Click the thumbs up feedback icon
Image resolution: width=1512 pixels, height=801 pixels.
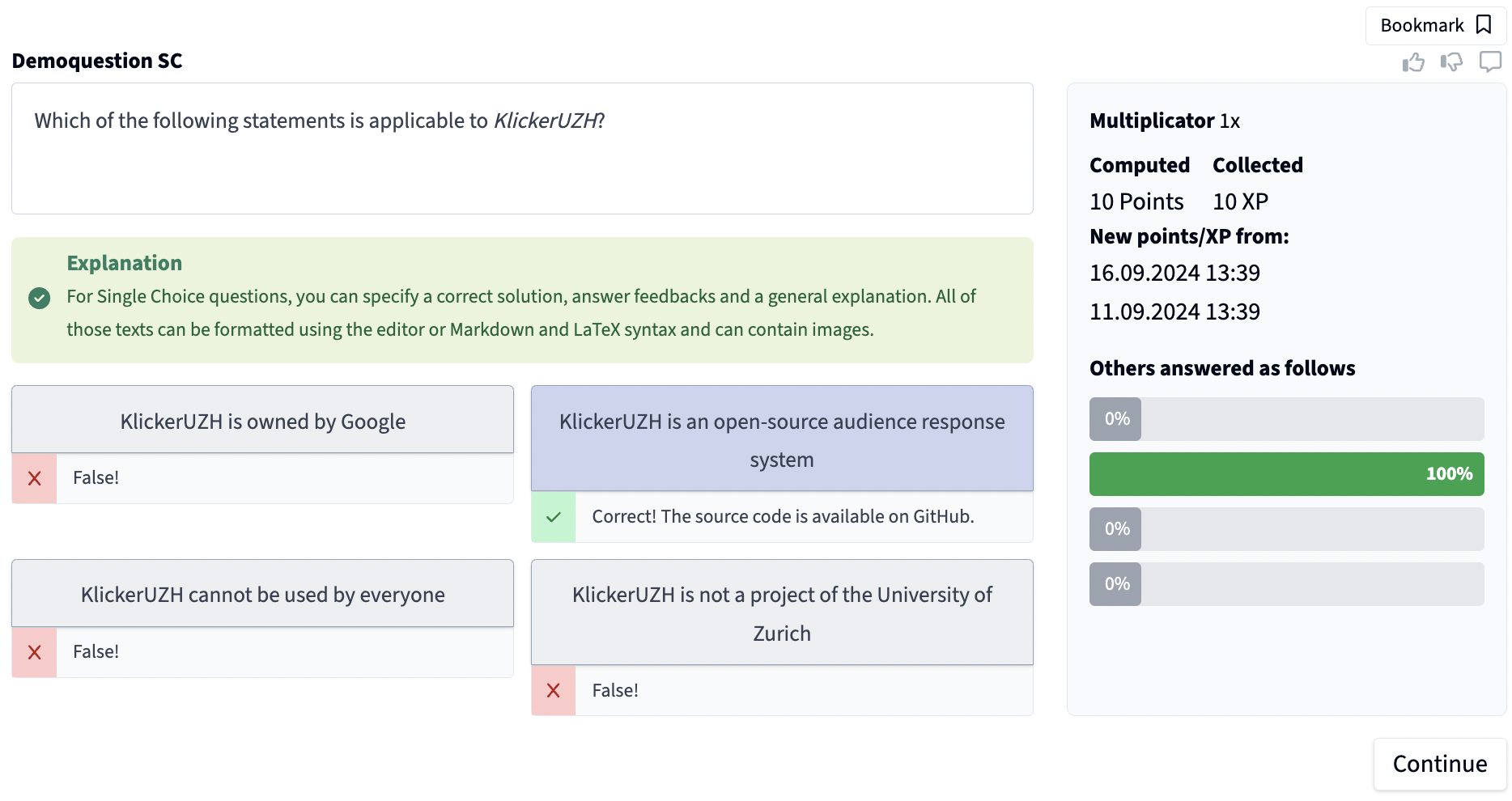pyautogui.click(x=1413, y=62)
